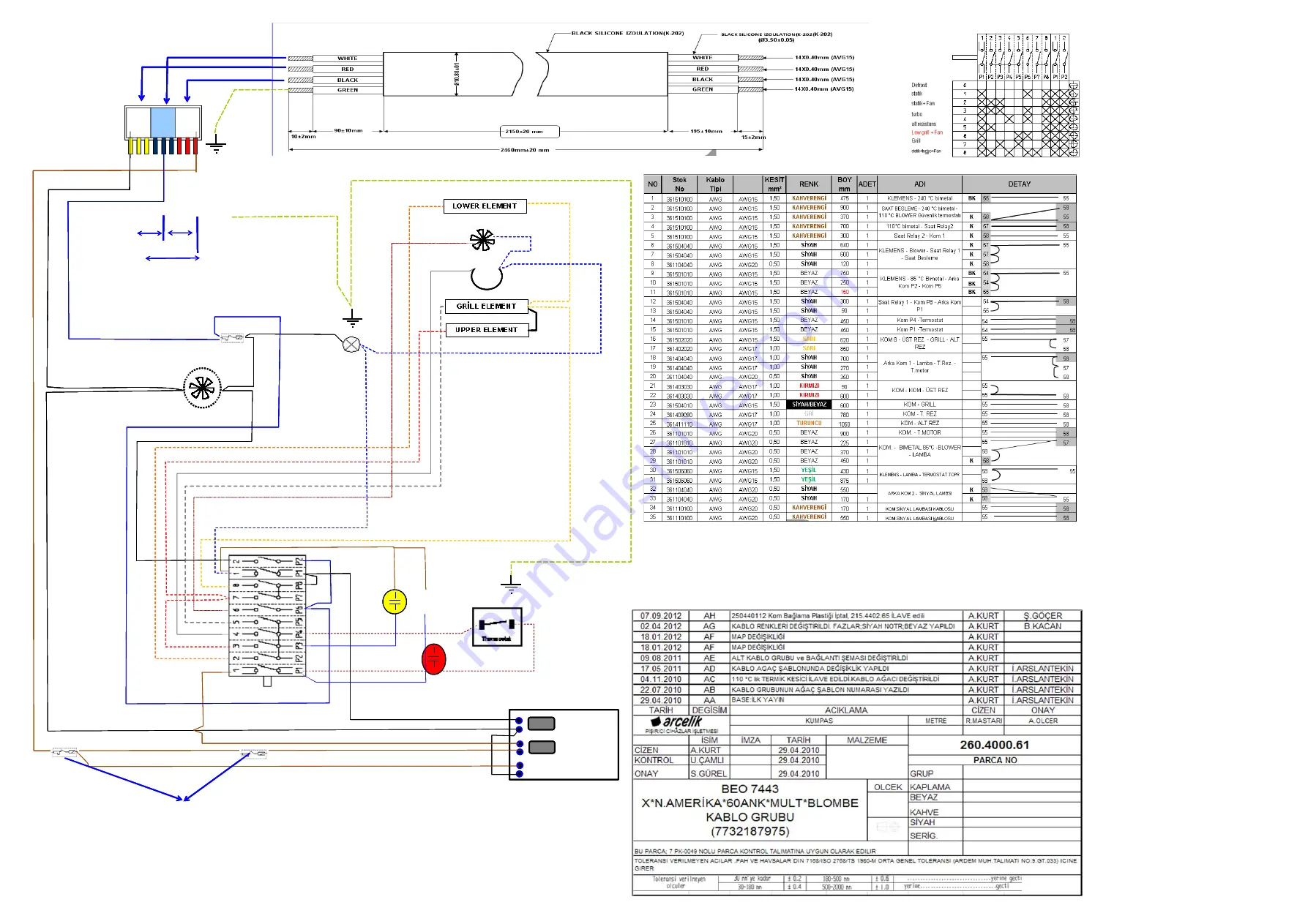Screen dimensions: 1308x924
Task: Click the open-ring heater symbol below the fan
Action: (x=486, y=277)
